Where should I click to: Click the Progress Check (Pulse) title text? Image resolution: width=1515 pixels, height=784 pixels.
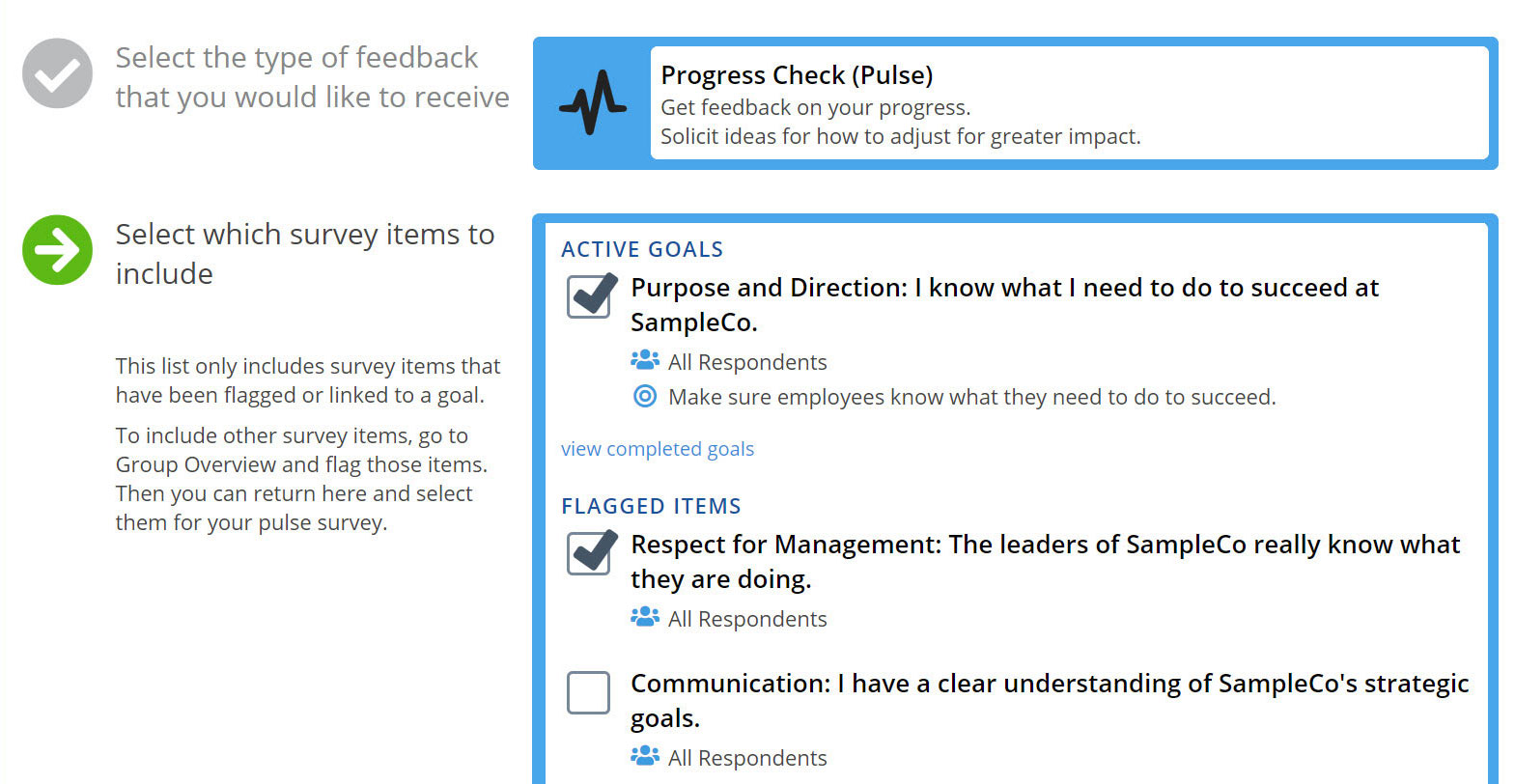796,75
